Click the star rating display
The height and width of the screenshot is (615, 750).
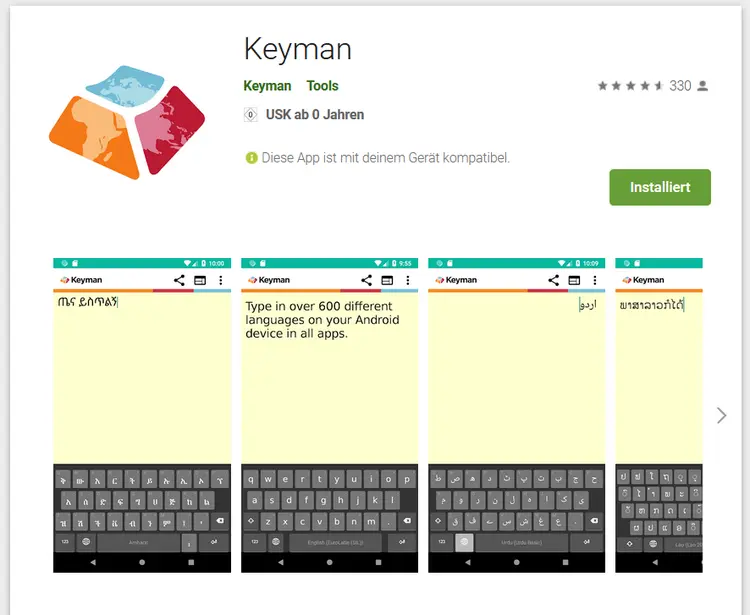(630, 86)
